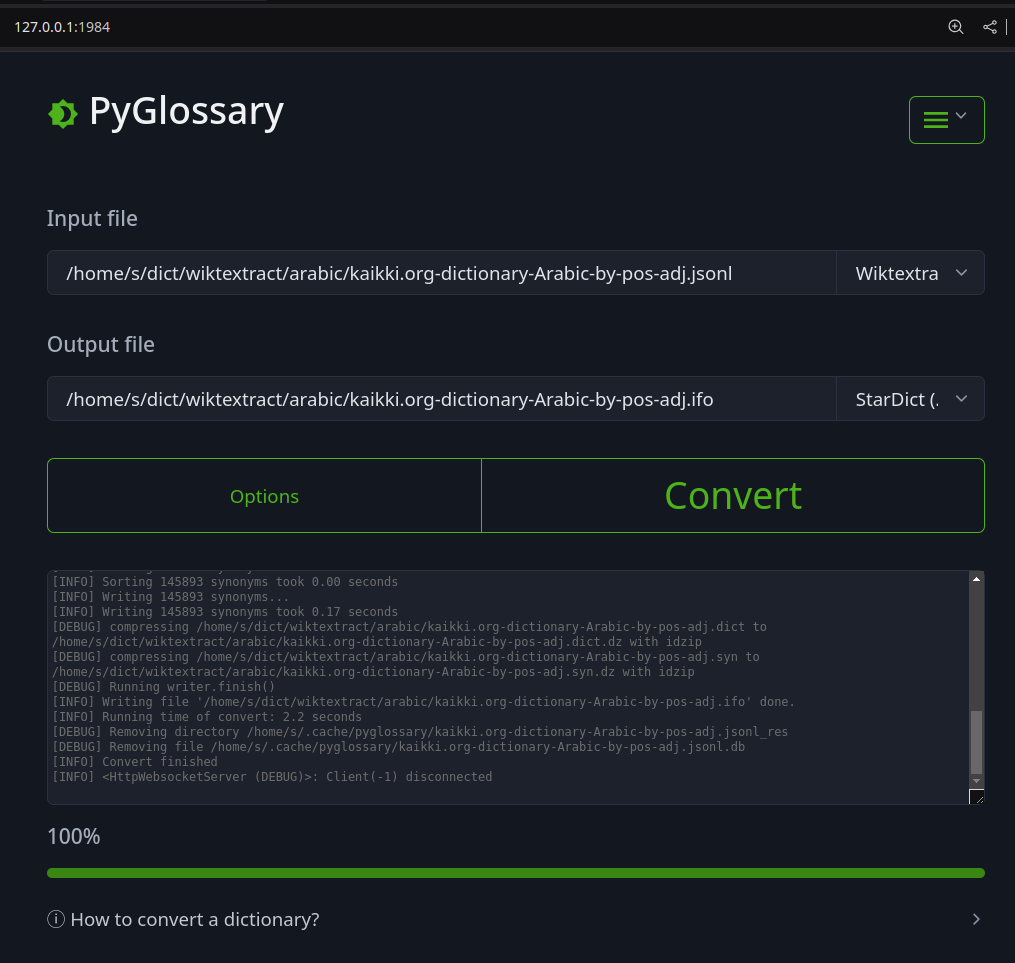Click the 'Running writer.finish()' log line
This screenshot has width=1015, height=963.
click(x=163, y=687)
